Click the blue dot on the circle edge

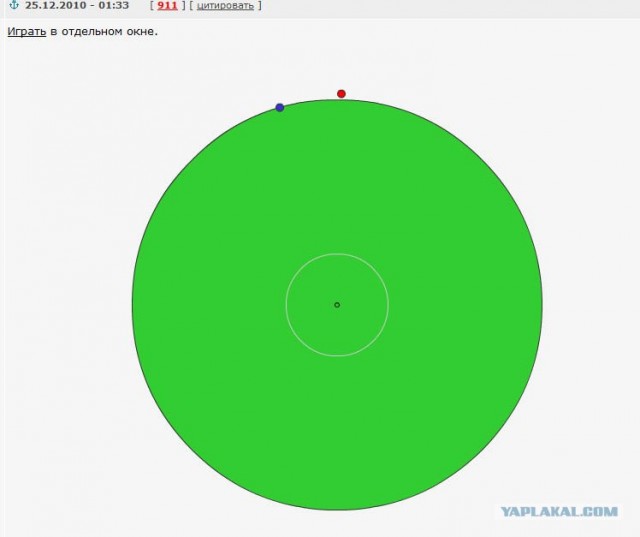280,108
